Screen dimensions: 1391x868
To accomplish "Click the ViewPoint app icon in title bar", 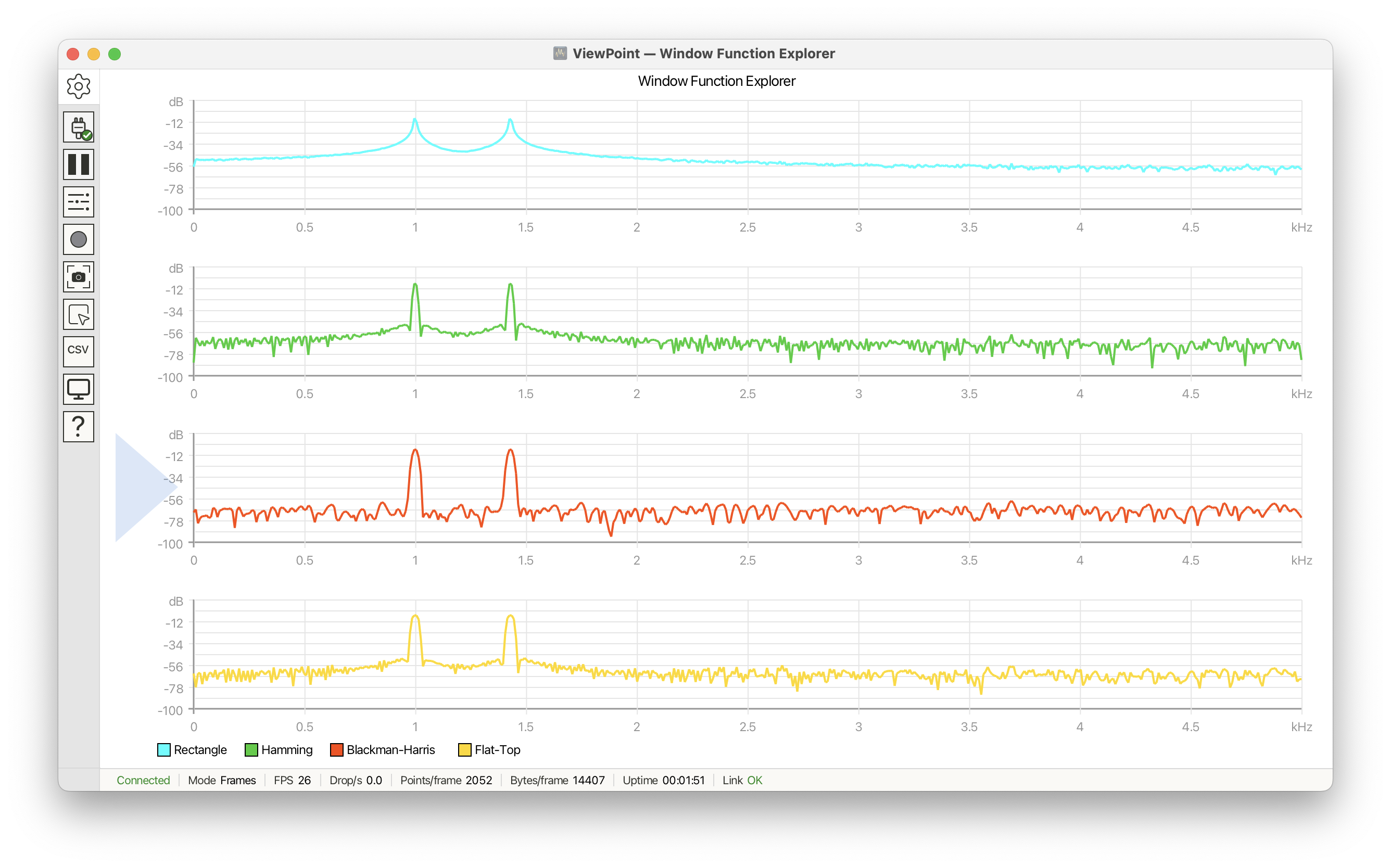I will (560, 54).
